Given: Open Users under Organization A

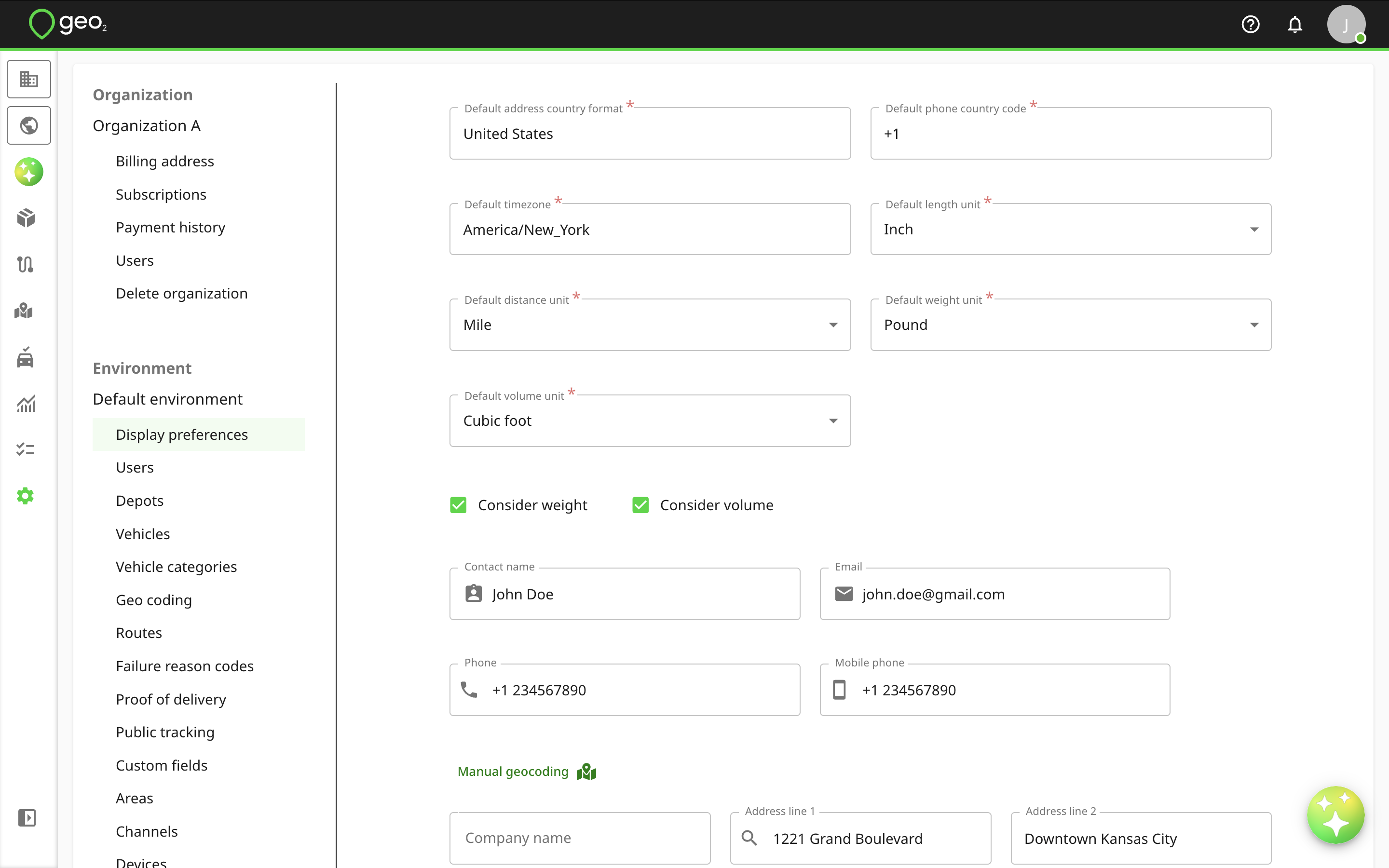Looking at the screenshot, I should [x=135, y=260].
